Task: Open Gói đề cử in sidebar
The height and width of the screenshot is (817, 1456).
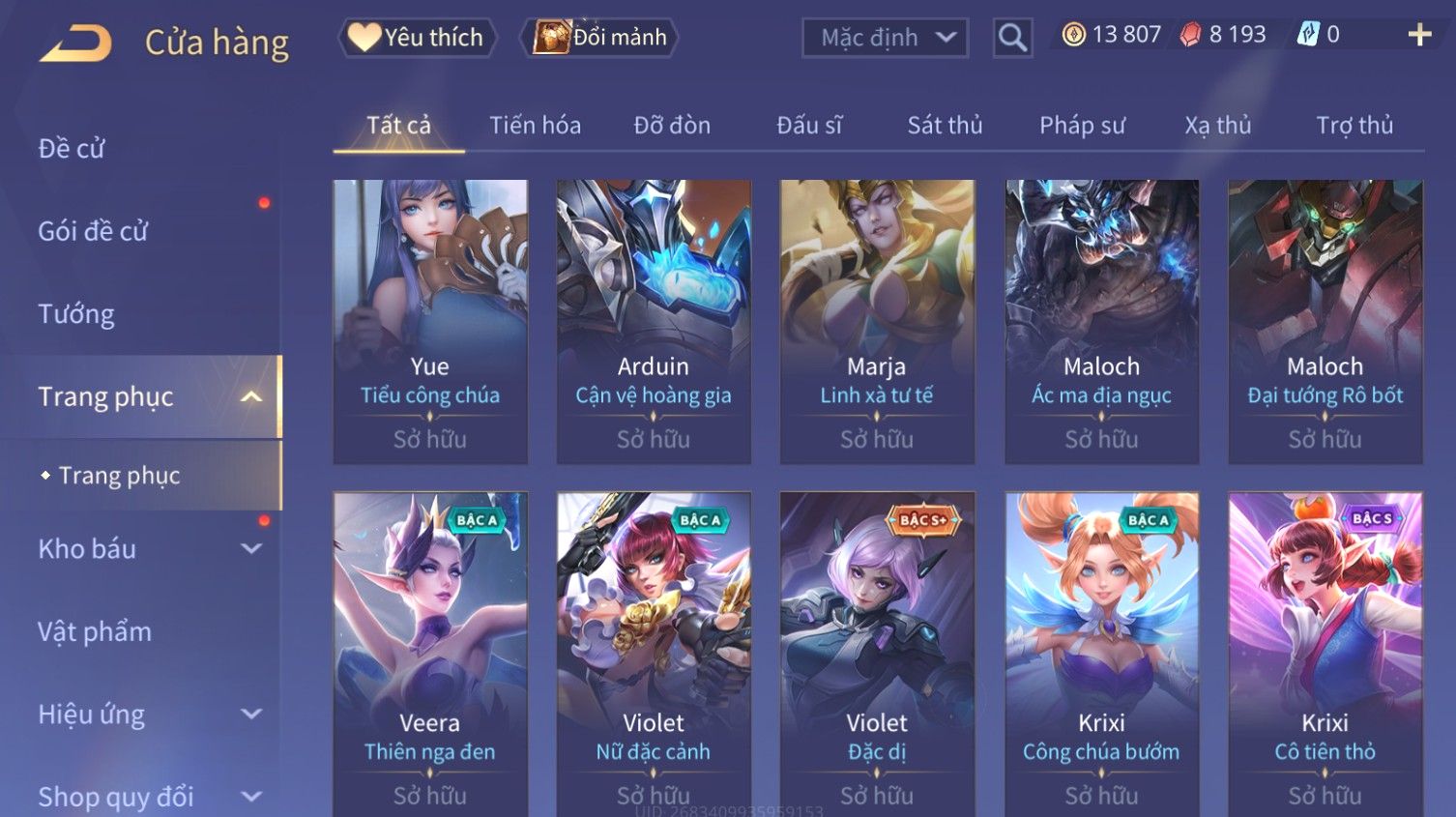Action: pyautogui.click(x=93, y=231)
